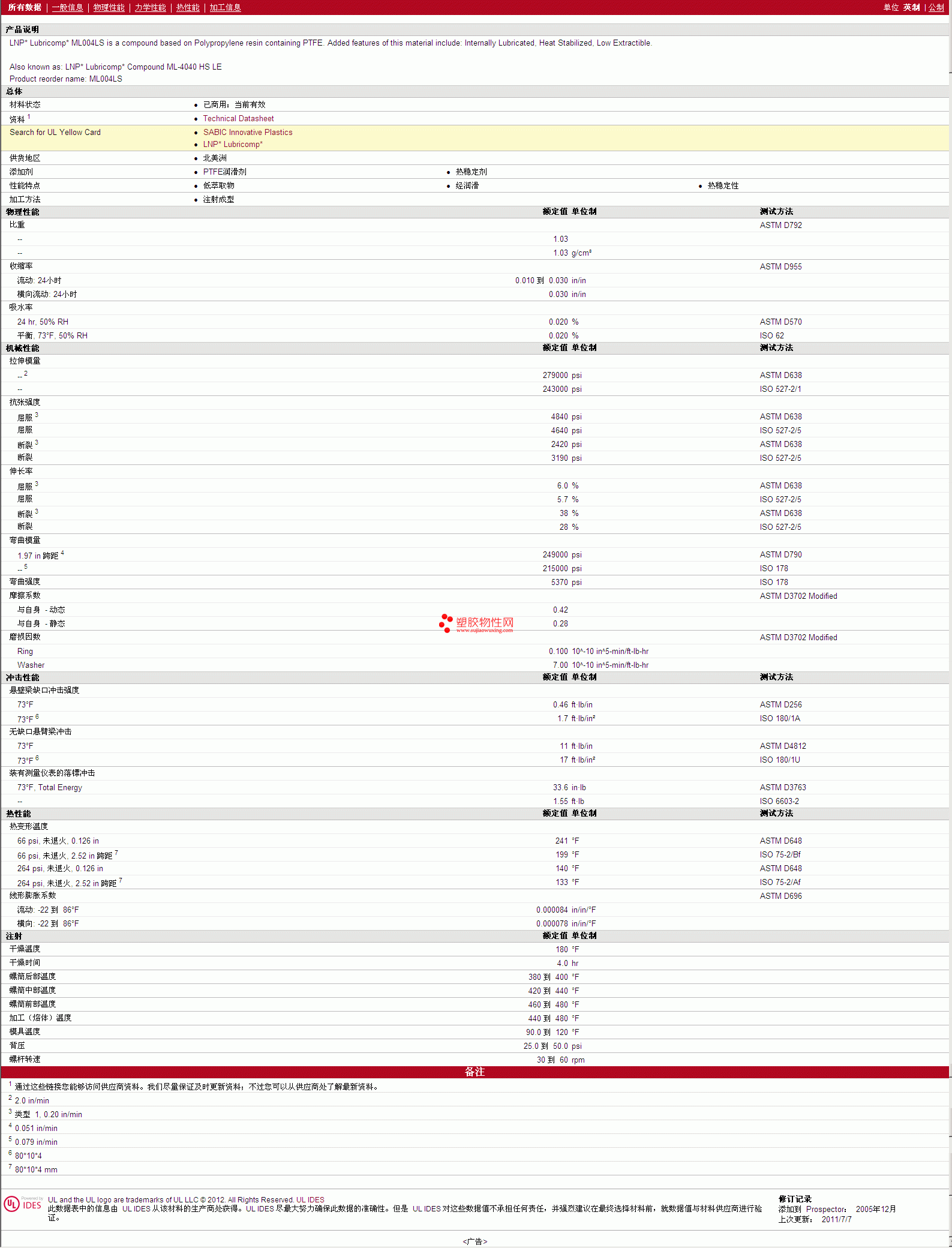Click the 干燥温度 row label
The width and height of the screenshot is (952, 1248).
tap(25, 949)
